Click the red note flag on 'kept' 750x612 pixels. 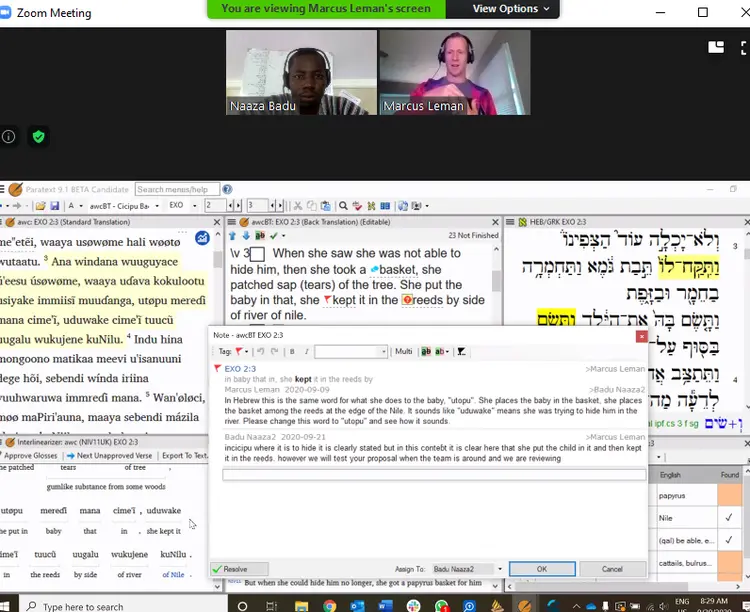[326, 300]
